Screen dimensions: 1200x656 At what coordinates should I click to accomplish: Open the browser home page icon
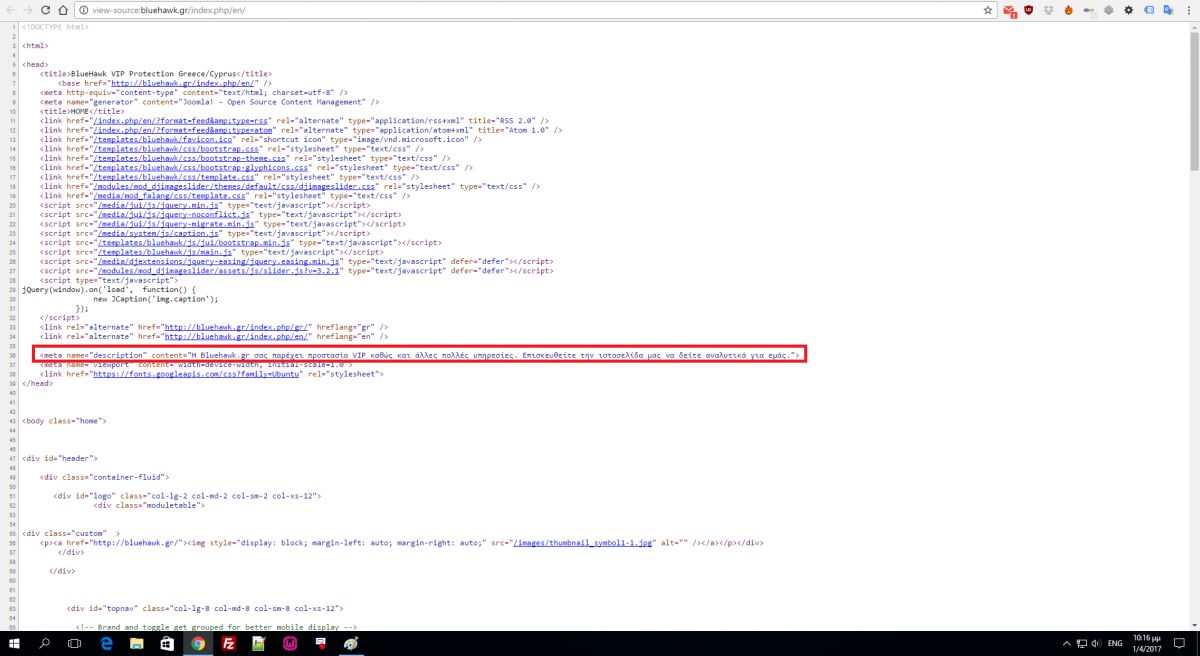pos(63,10)
